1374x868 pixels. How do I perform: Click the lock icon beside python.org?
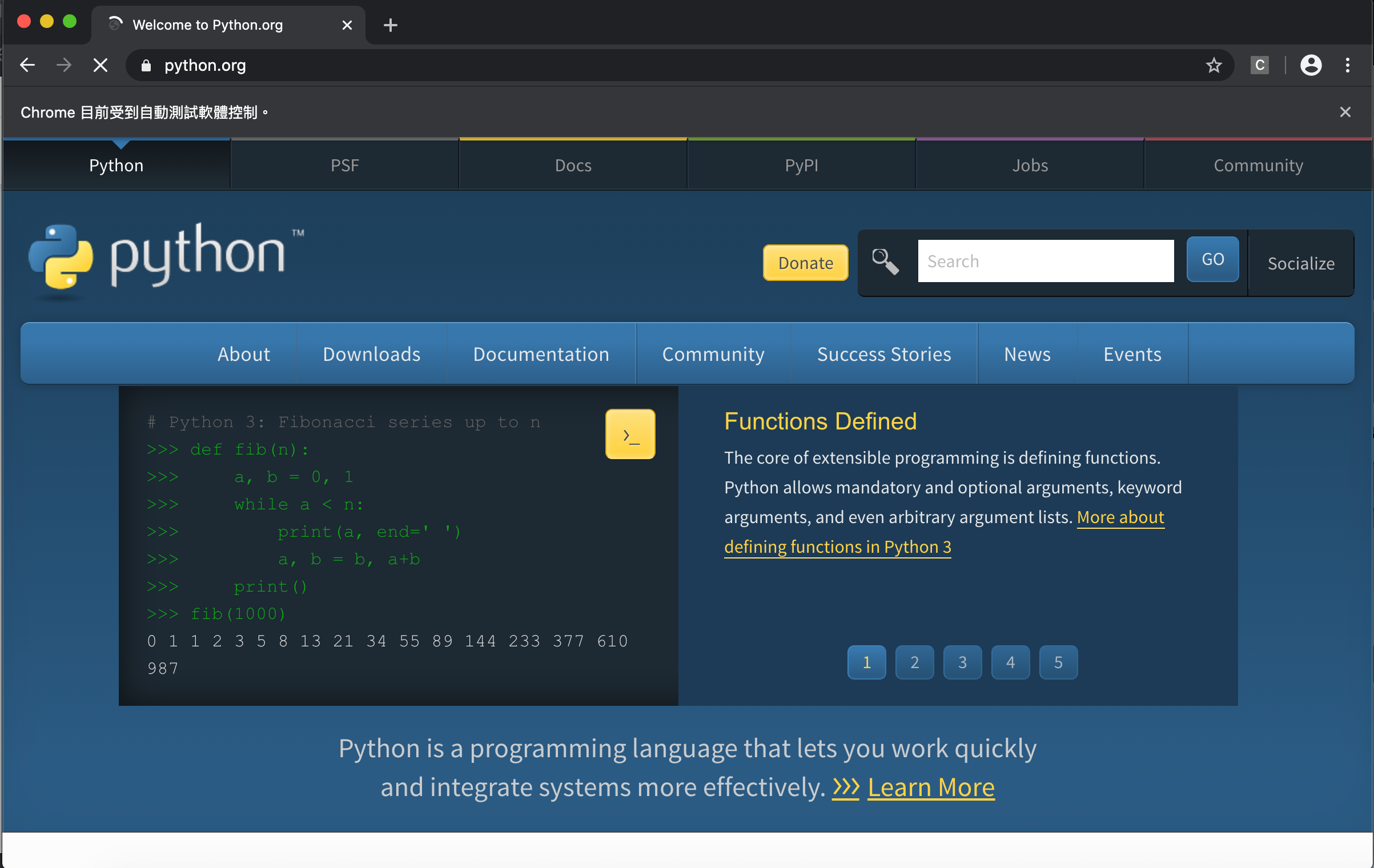(146, 66)
